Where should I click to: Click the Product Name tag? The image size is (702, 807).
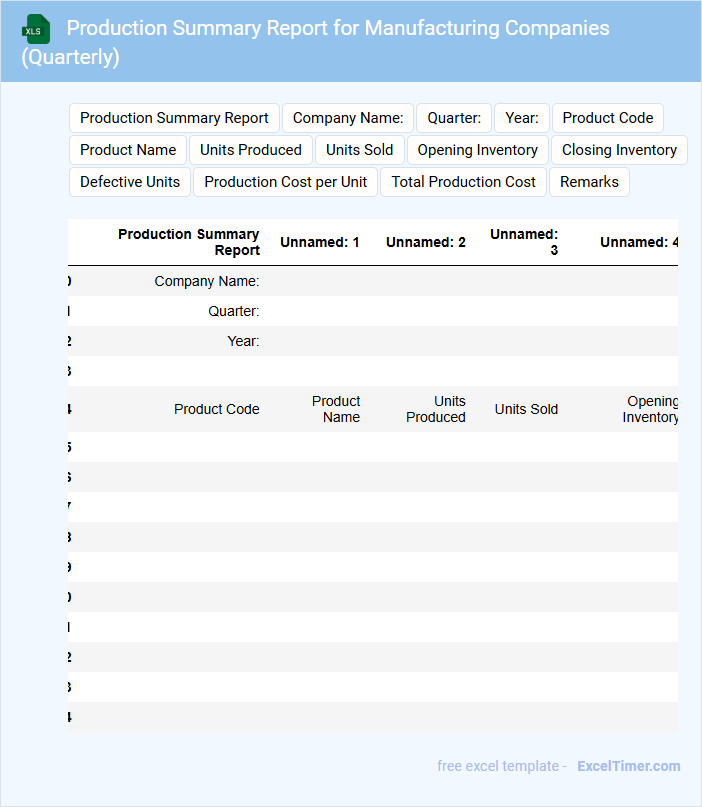128,150
